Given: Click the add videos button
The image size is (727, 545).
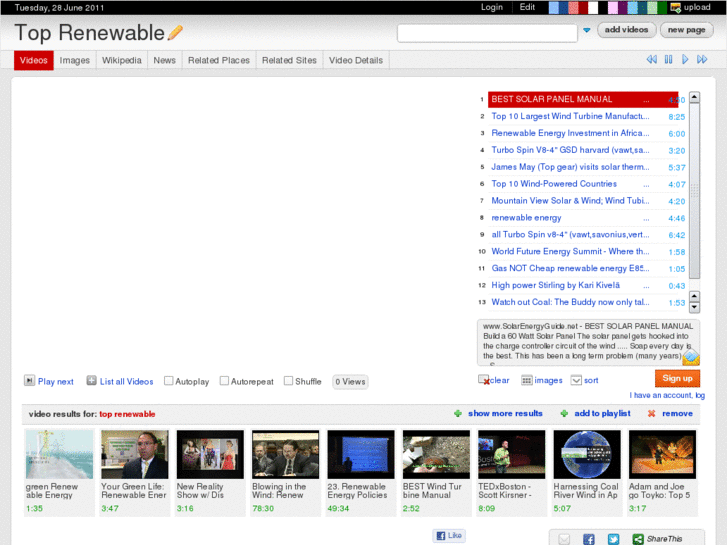Looking at the screenshot, I should (x=626, y=30).
